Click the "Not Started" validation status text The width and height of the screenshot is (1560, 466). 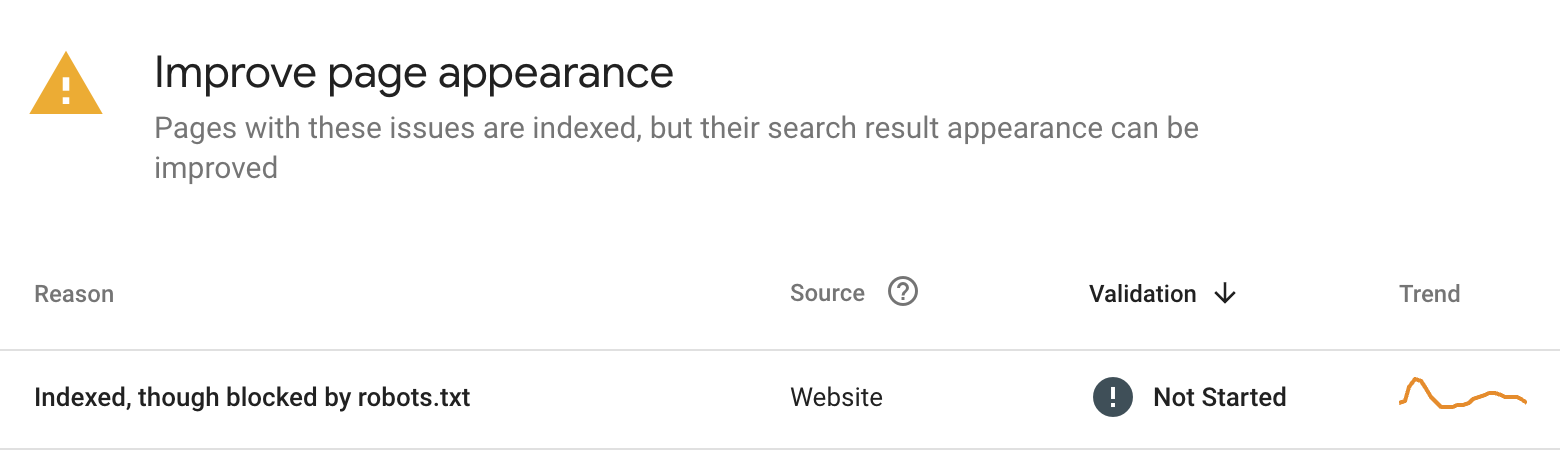pyautogui.click(x=1219, y=398)
